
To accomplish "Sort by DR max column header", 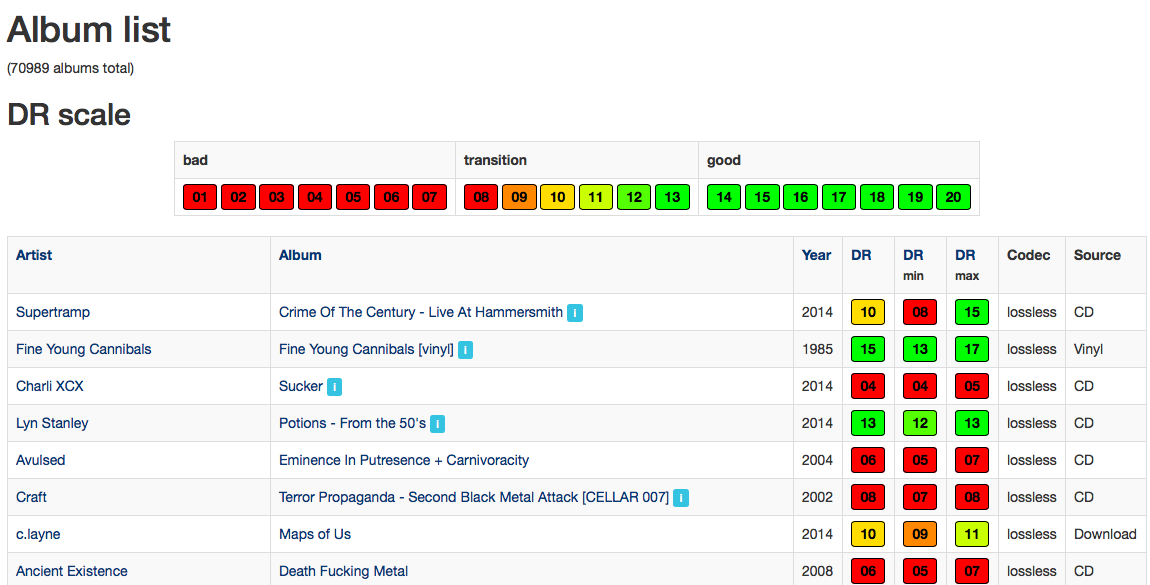I will pyautogui.click(x=965, y=255).
